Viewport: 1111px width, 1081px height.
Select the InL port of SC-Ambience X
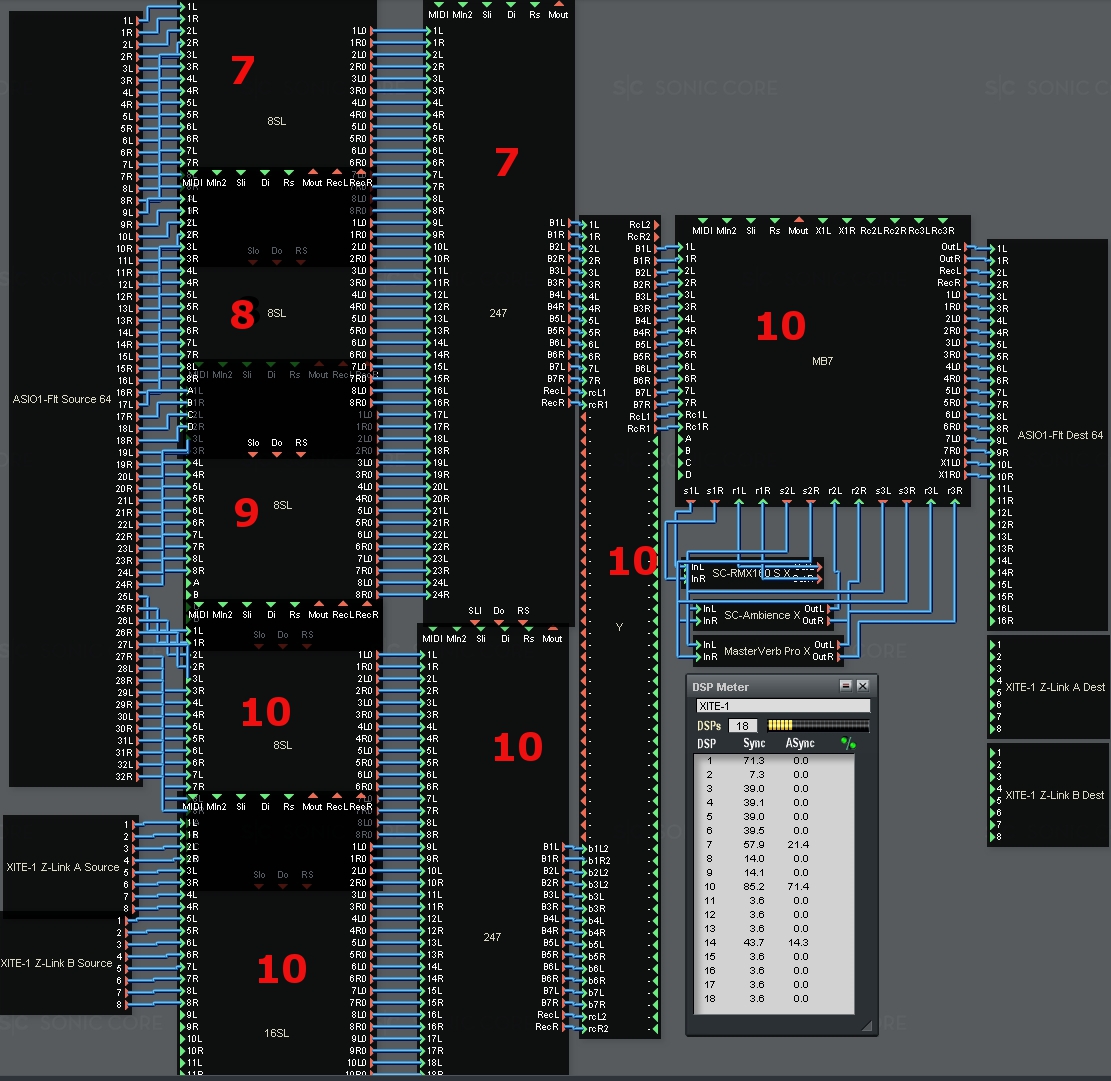click(698, 609)
